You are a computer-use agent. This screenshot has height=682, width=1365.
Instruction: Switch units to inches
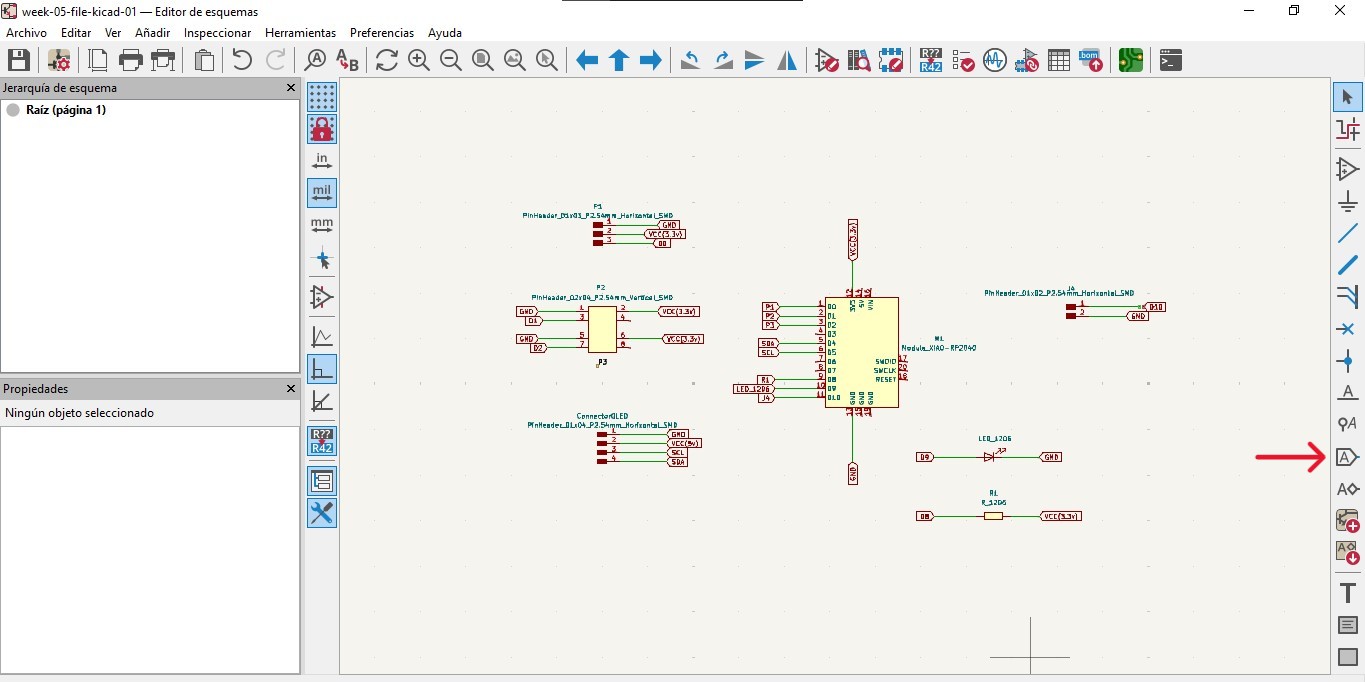pyautogui.click(x=322, y=161)
